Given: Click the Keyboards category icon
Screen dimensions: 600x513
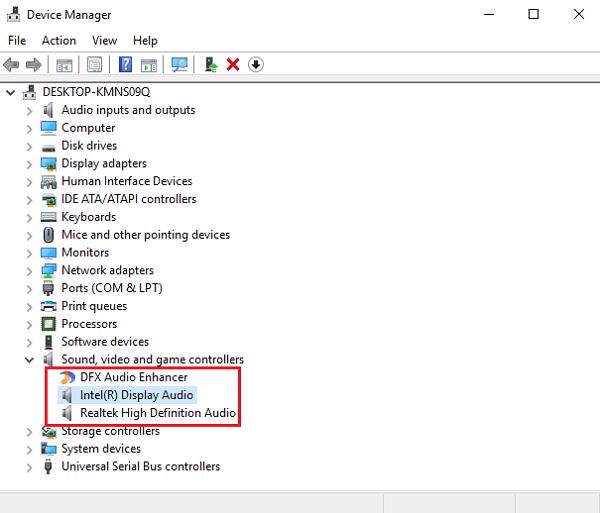Looking at the screenshot, I should click(x=49, y=217).
